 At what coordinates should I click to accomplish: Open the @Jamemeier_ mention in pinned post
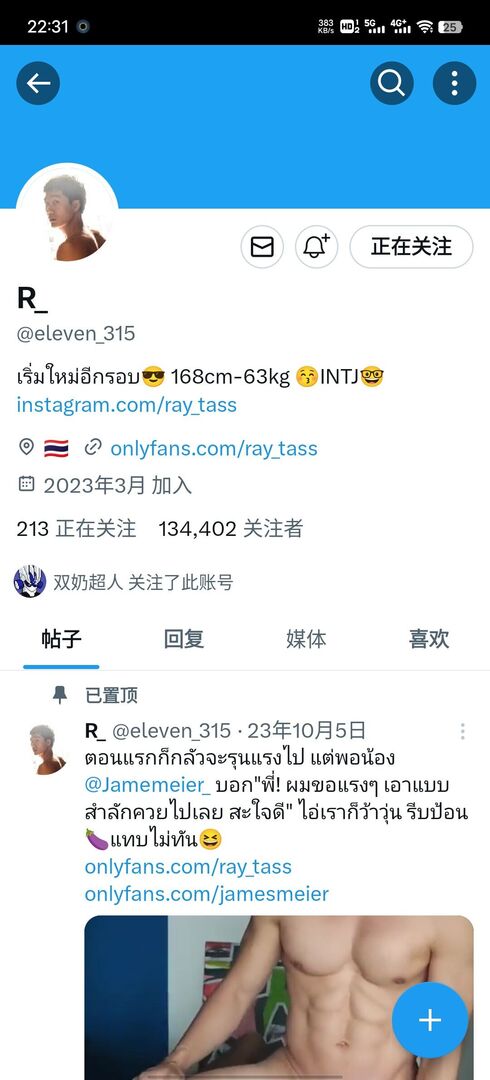[147, 785]
